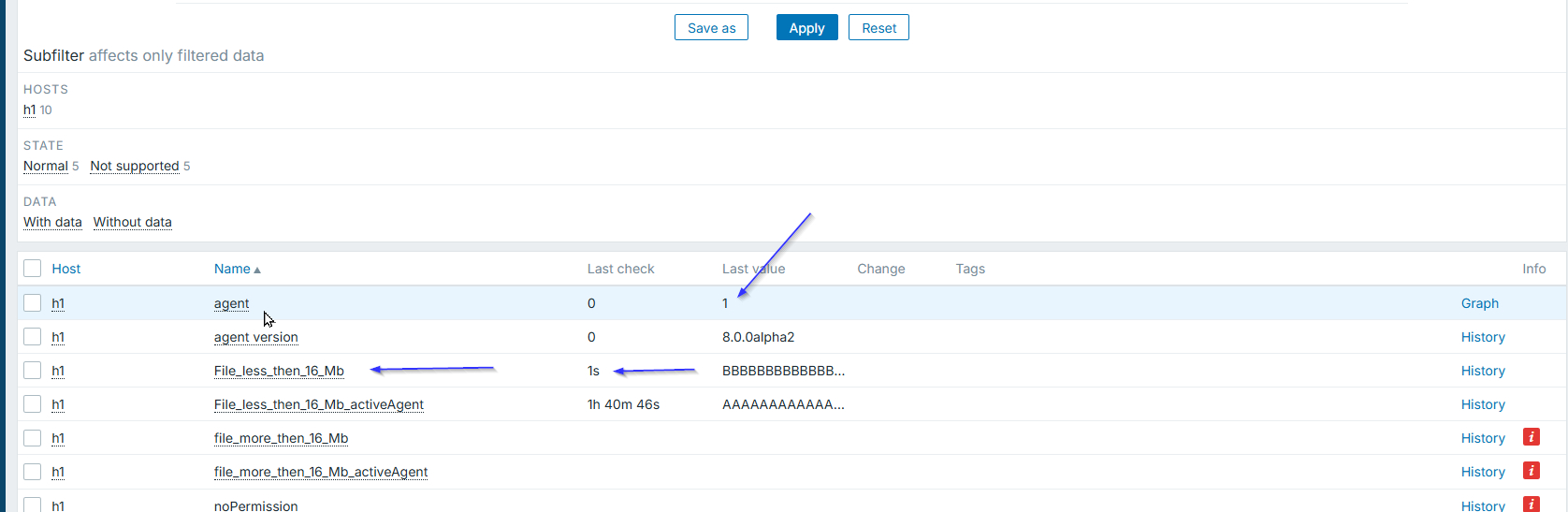Show only items With data
1568x512 pixels.
[52, 222]
